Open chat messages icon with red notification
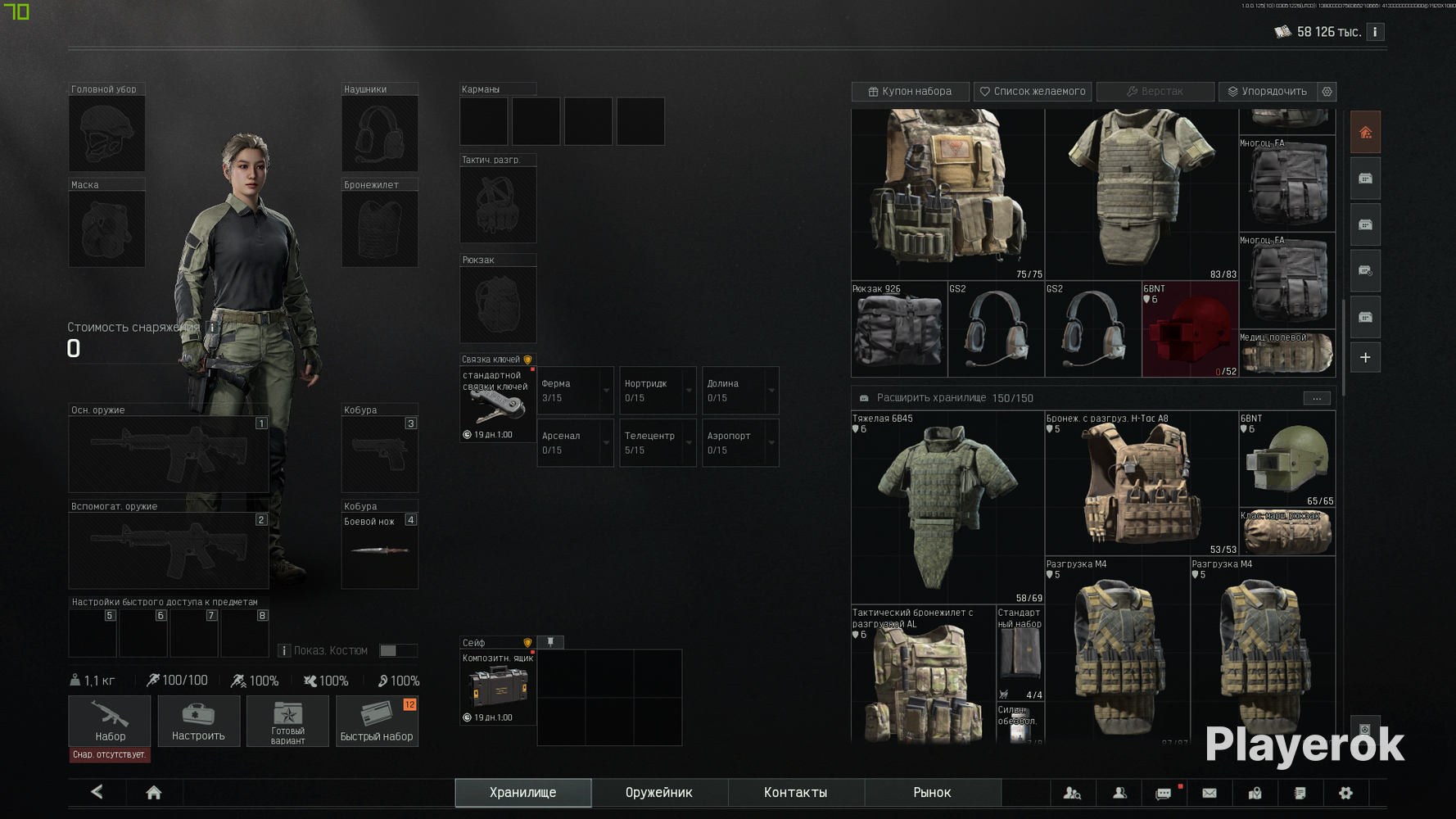The width and height of the screenshot is (1456, 819). click(1164, 793)
